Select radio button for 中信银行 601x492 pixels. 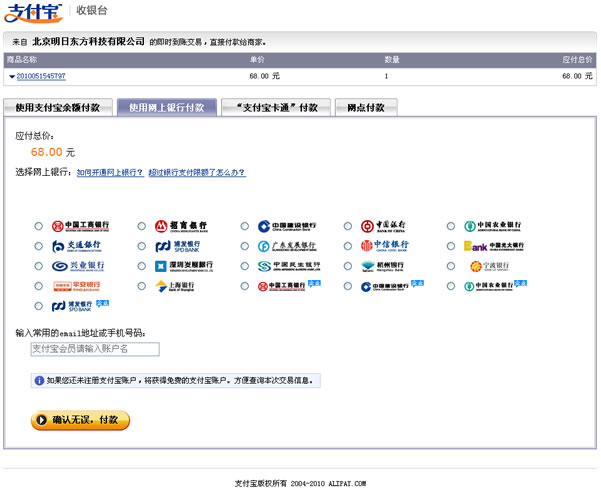pos(348,246)
